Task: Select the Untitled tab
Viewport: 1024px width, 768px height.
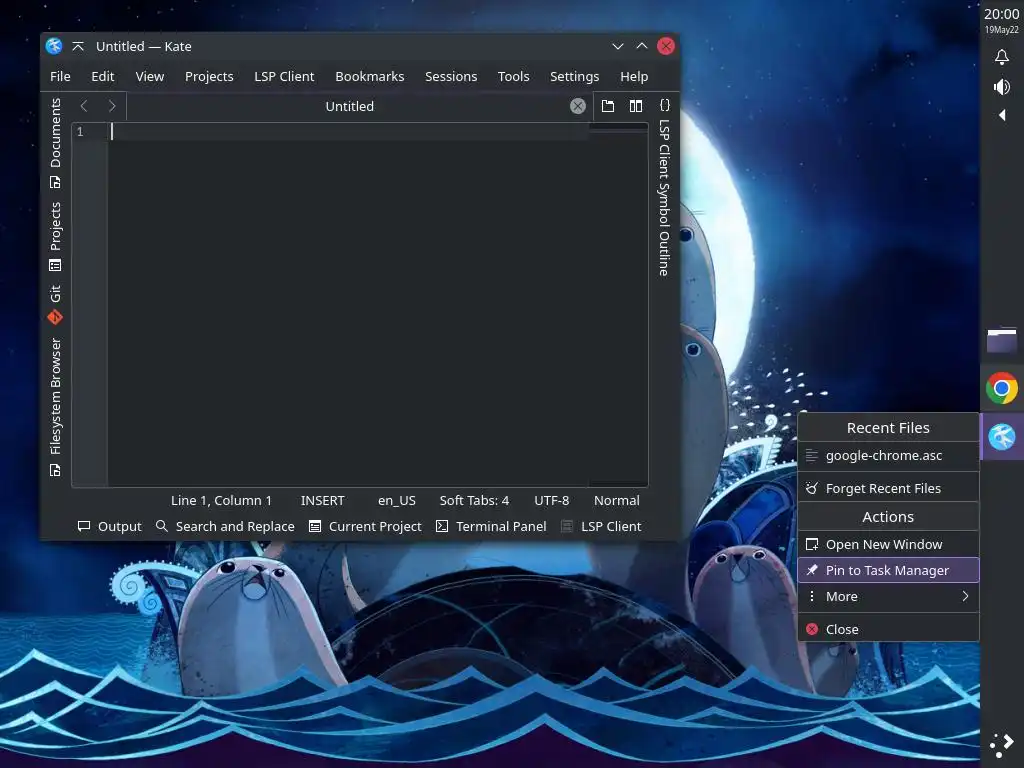Action: [x=349, y=106]
